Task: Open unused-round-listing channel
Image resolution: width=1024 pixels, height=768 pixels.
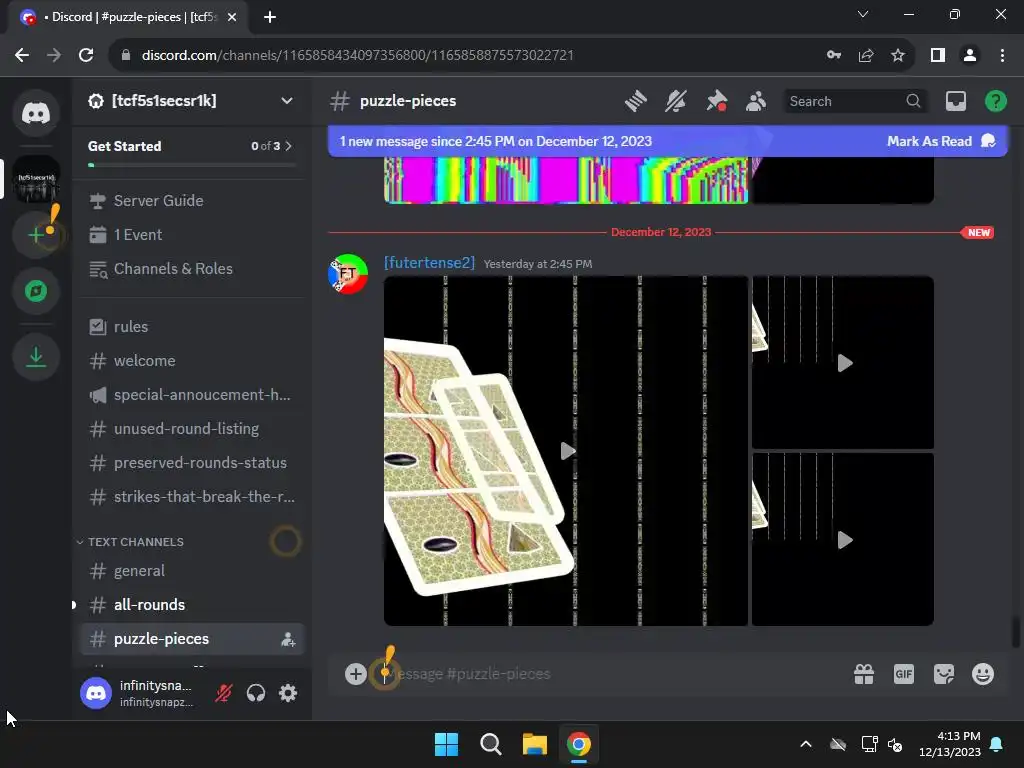Action: coord(190,428)
